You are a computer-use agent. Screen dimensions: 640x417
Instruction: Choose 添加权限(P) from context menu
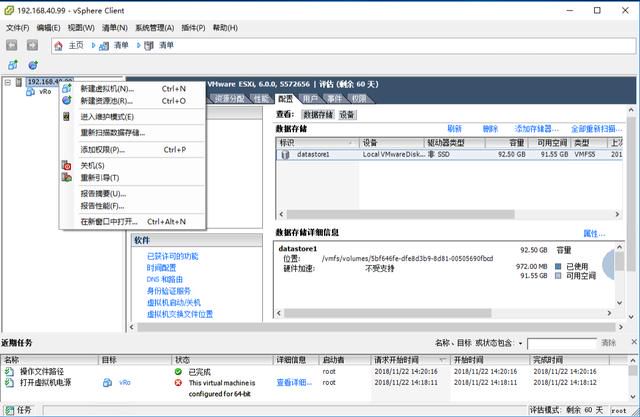click(x=133, y=150)
